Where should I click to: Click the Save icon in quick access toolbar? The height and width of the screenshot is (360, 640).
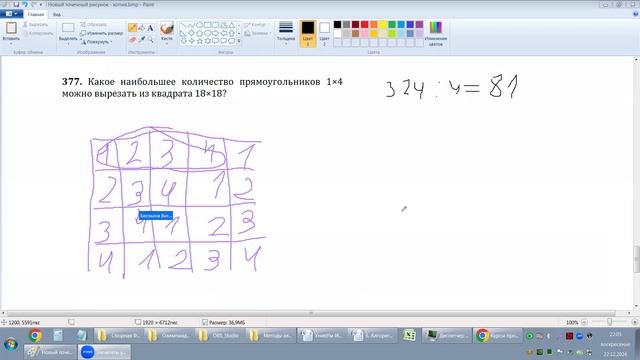pos(16,4)
